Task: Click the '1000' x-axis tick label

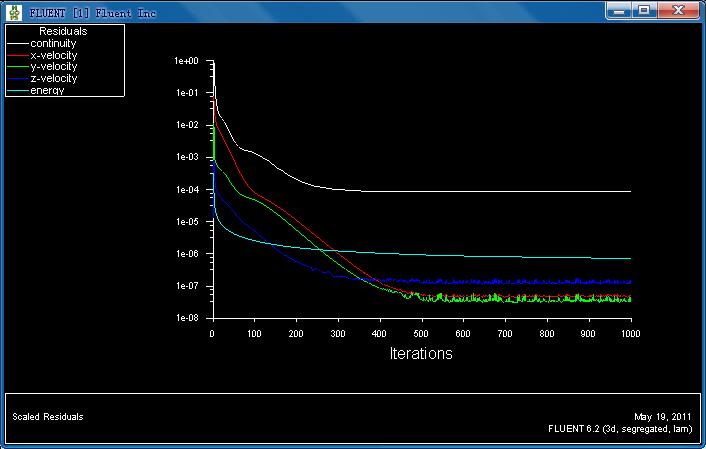Action: tap(630, 333)
